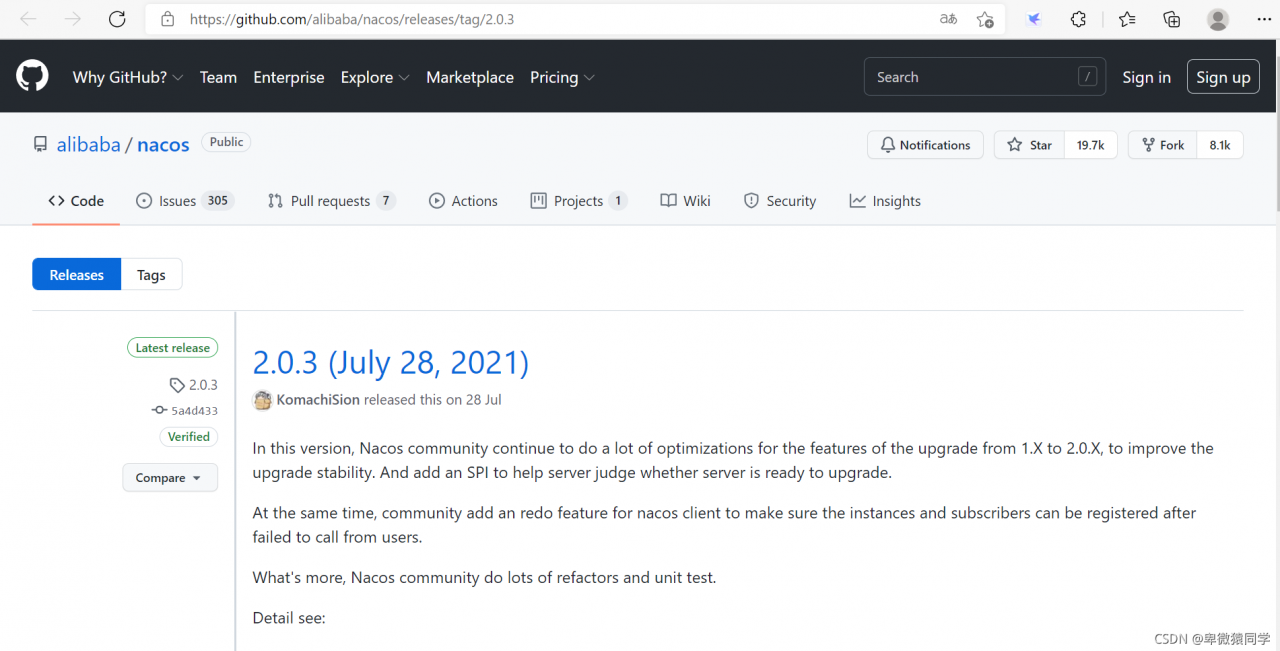This screenshot has width=1280, height=651.
Task: Click the GitHub Octocat logo
Action: (x=32, y=76)
